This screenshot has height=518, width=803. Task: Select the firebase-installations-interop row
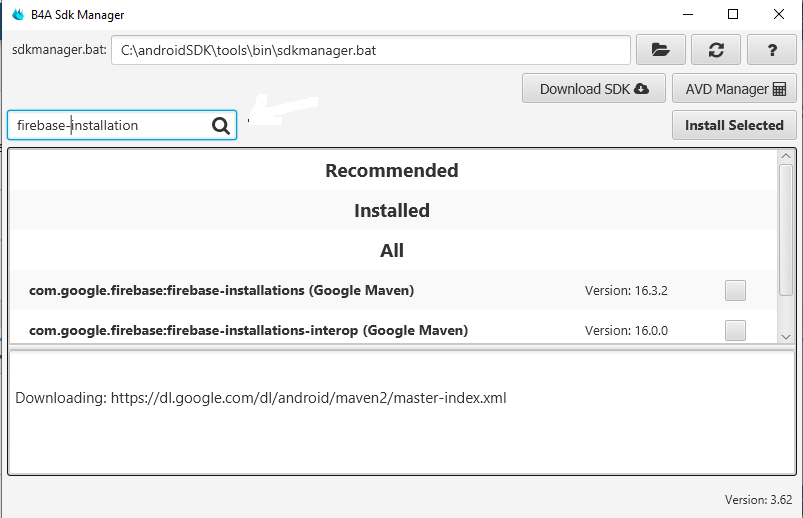(x=248, y=330)
